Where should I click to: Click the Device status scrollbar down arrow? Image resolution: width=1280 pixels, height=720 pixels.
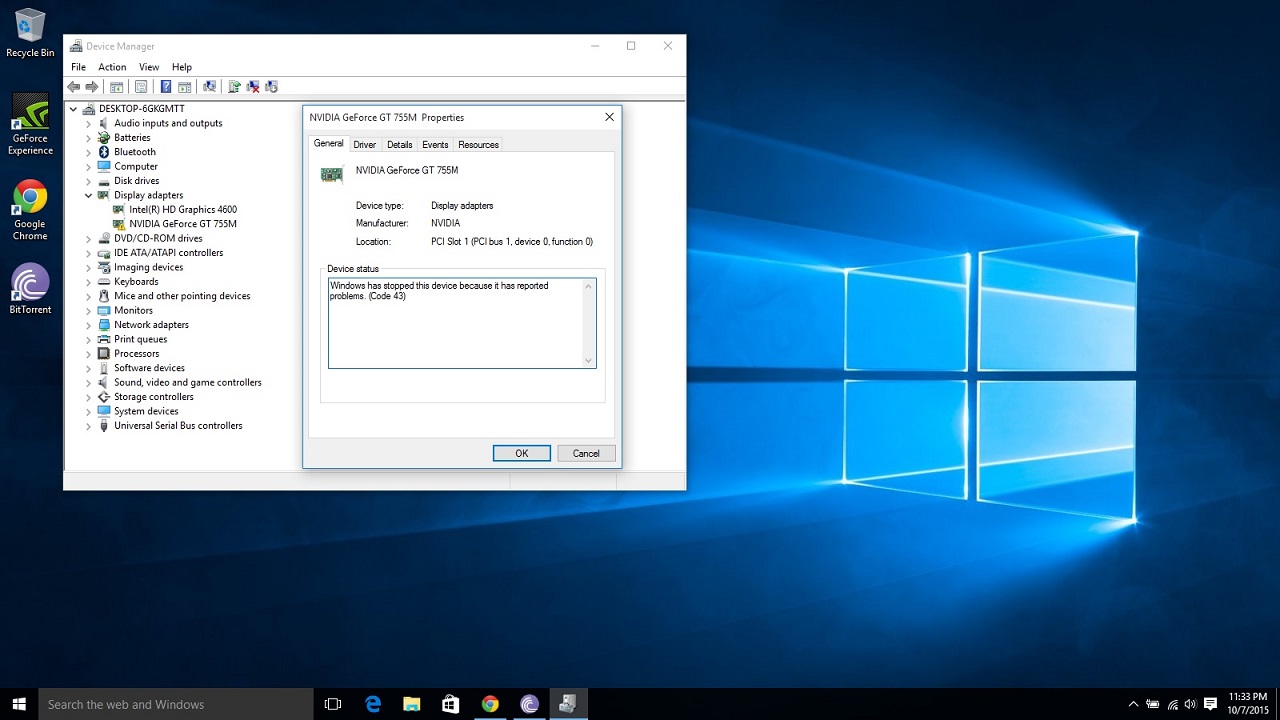point(588,360)
